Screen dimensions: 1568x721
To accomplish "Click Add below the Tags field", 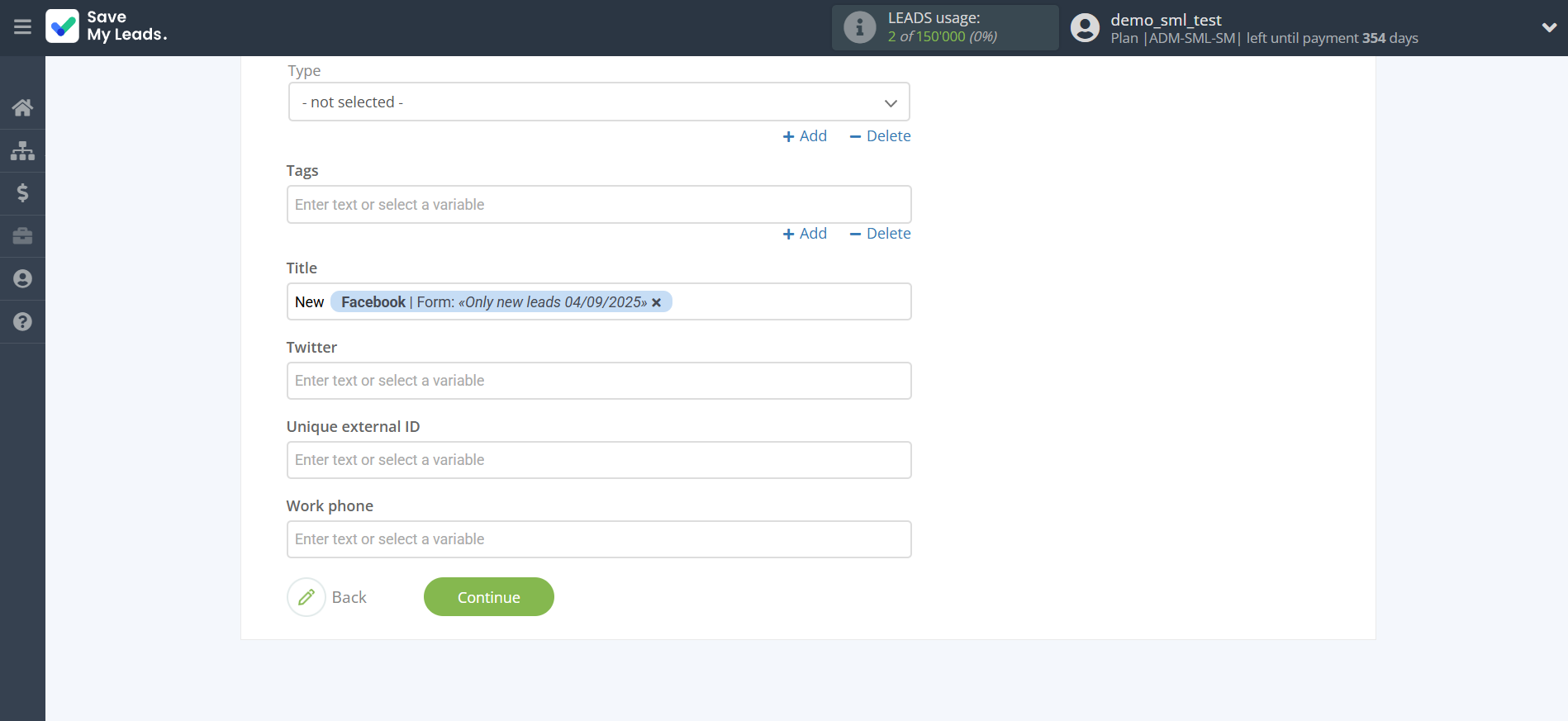I will click(805, 234).
